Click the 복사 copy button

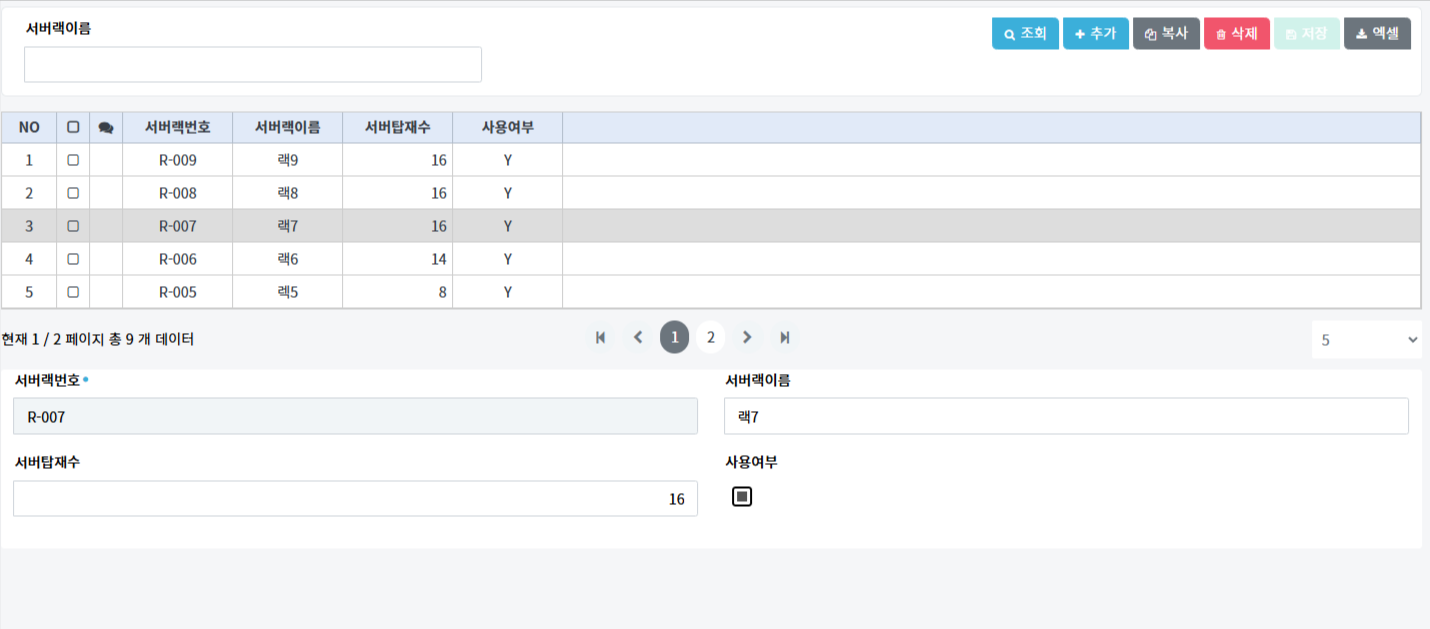click(1166, 34)
